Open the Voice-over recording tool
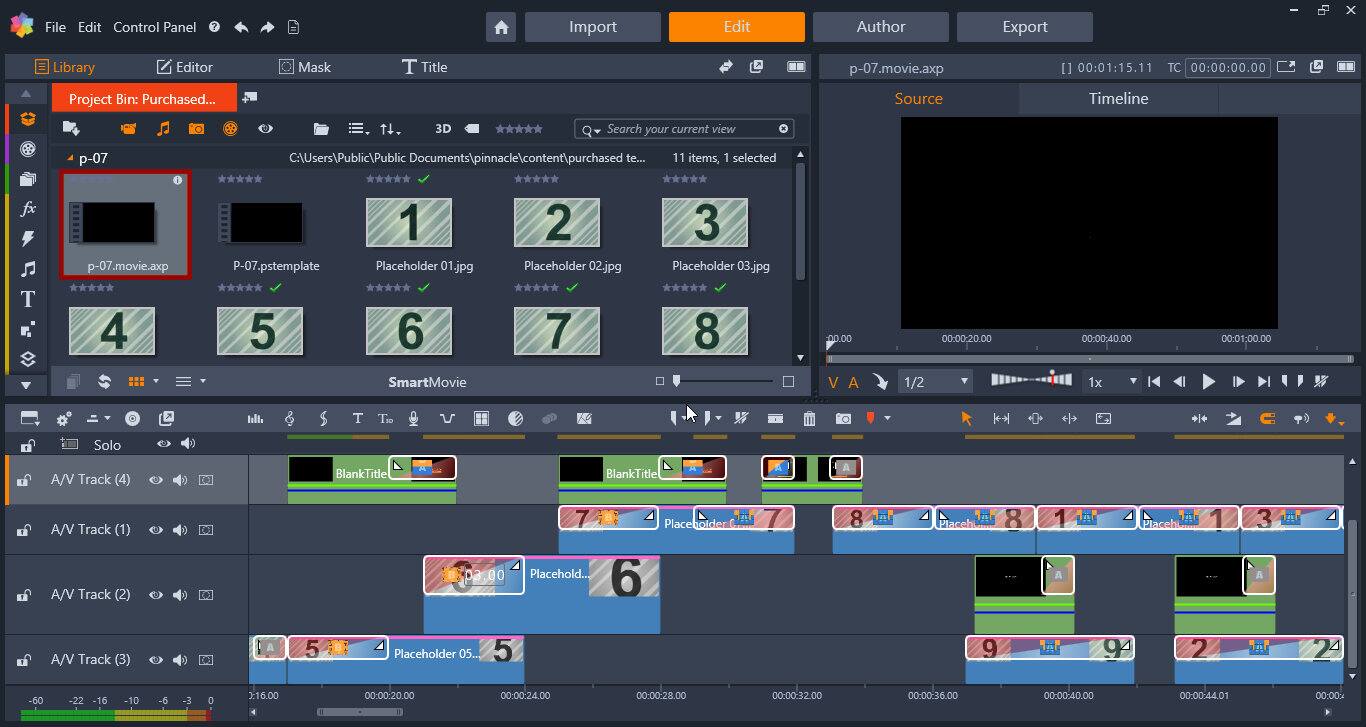This screenshot has height=727, width=1366. pyautogui.click(x=413, y=418)
